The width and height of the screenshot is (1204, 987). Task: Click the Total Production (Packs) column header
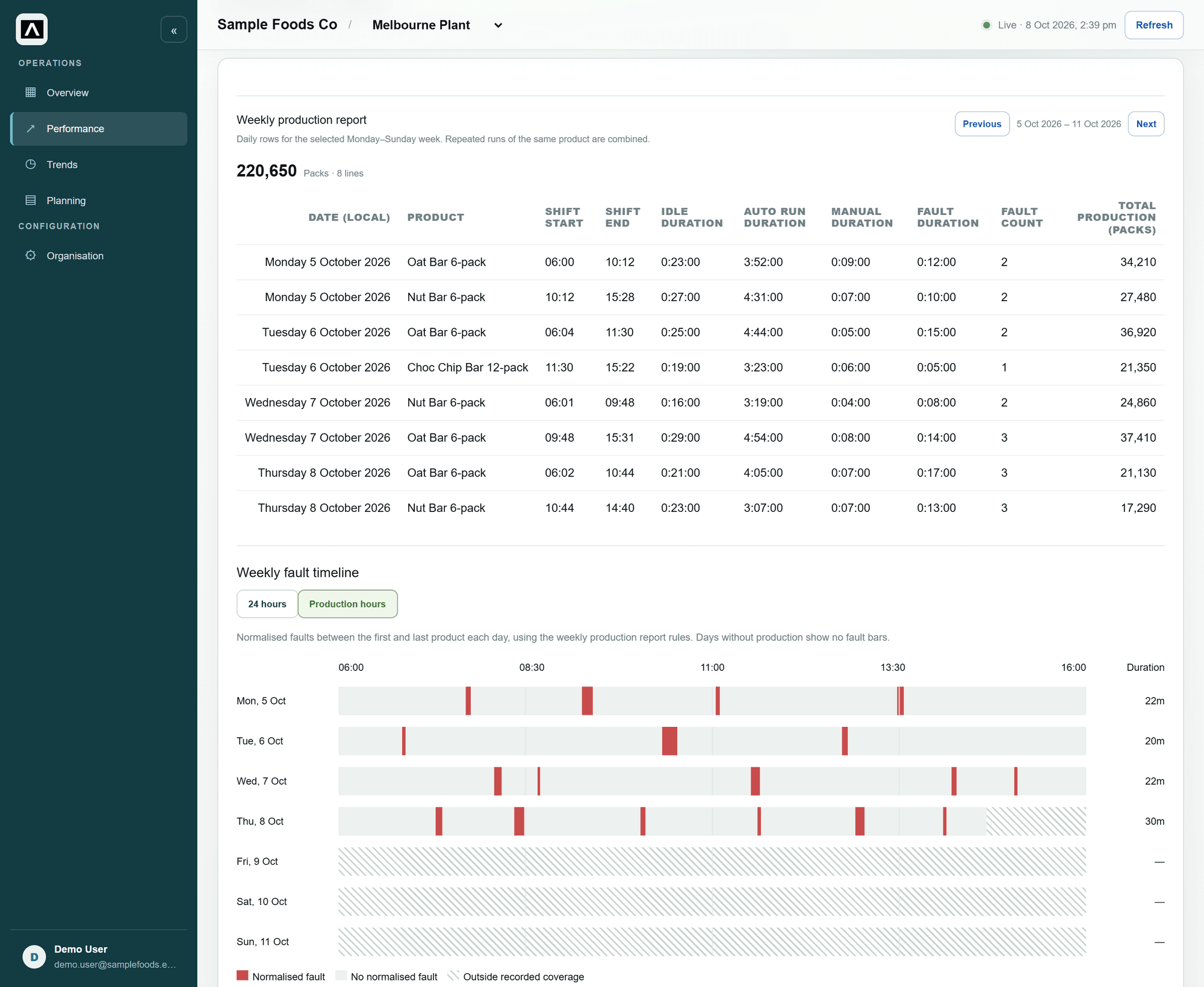tap(1116, 217)
